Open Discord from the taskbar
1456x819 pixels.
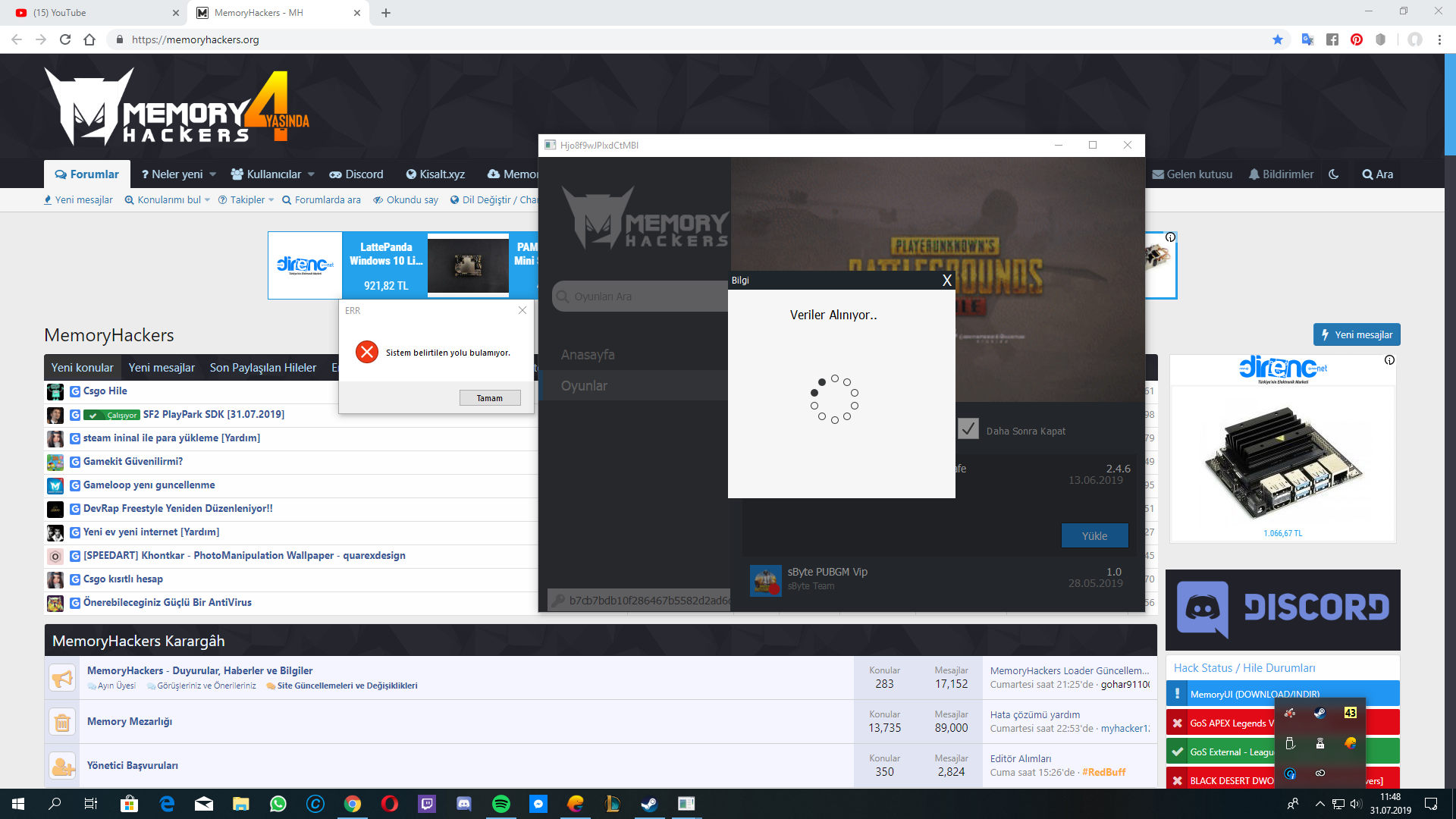click(x=464, y=804)
